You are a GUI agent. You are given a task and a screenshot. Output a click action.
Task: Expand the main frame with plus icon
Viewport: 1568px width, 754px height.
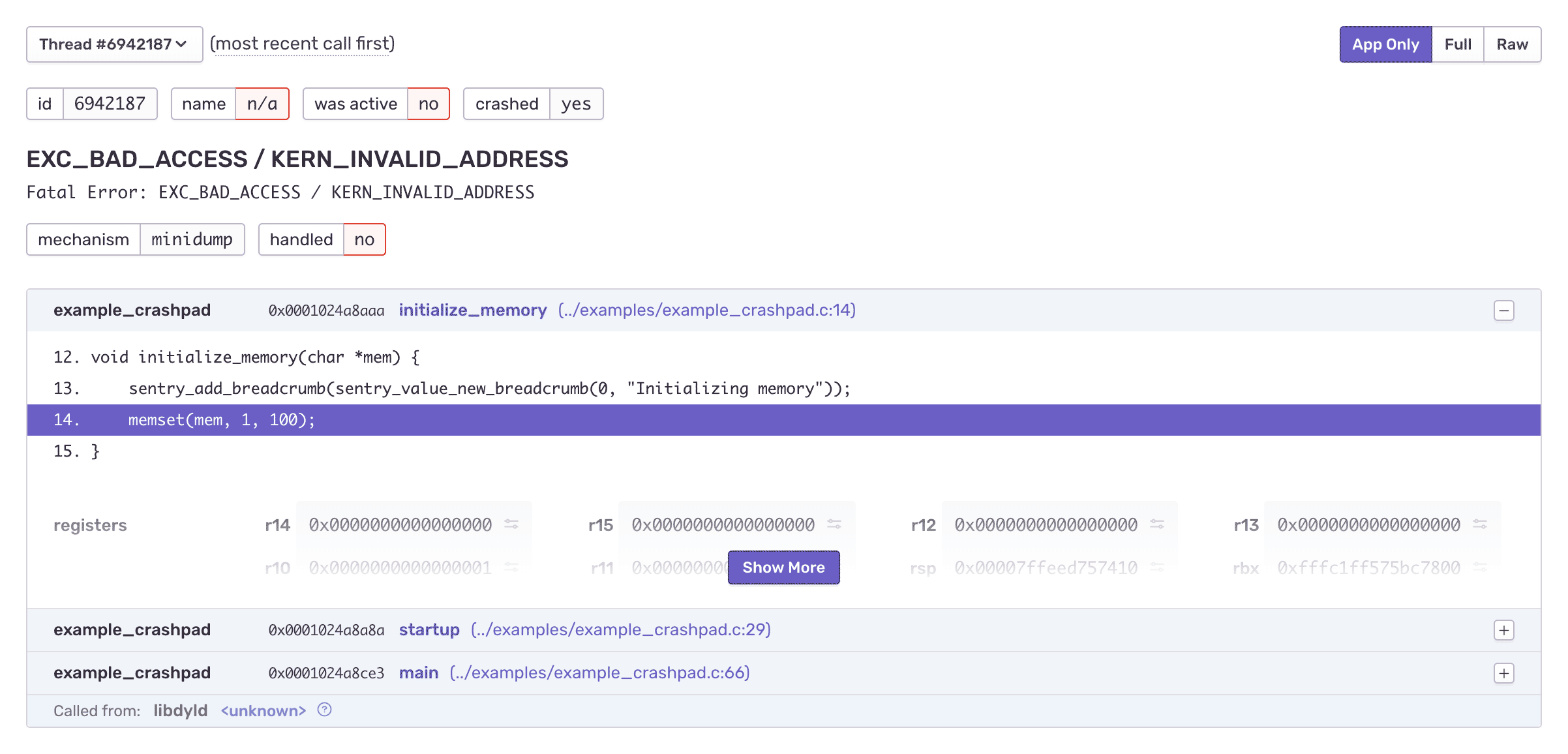click(x=1504, y=673)
